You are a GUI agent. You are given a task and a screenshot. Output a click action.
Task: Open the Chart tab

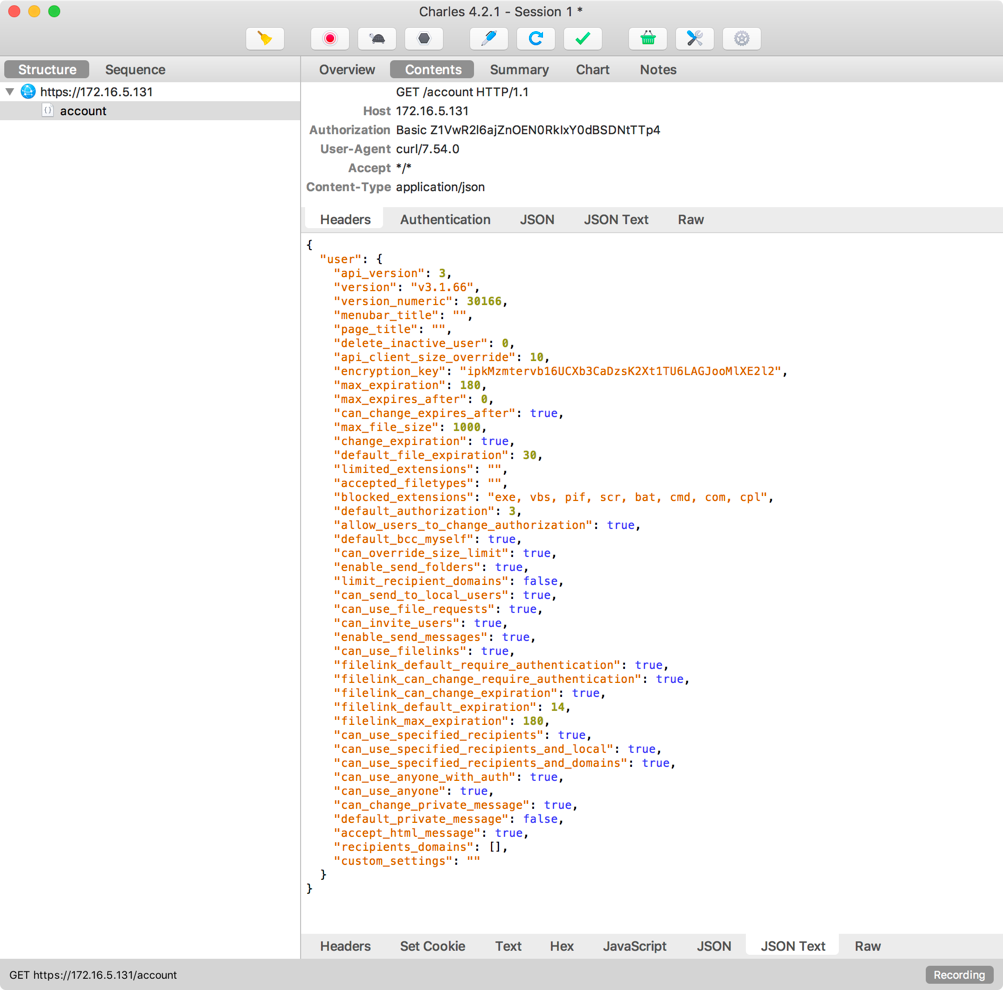(x=592, y=70)
